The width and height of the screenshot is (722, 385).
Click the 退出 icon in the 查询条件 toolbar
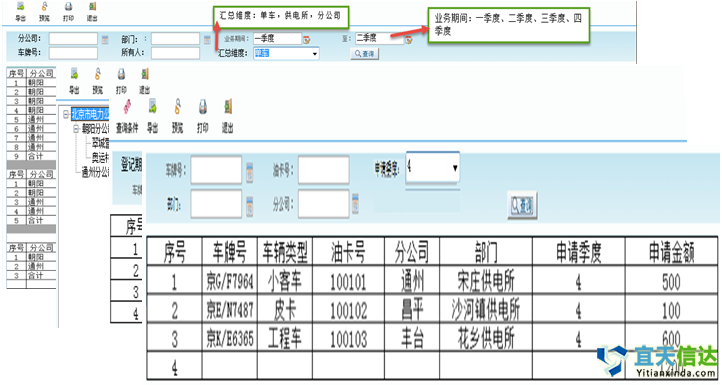[x=227, y=116]
